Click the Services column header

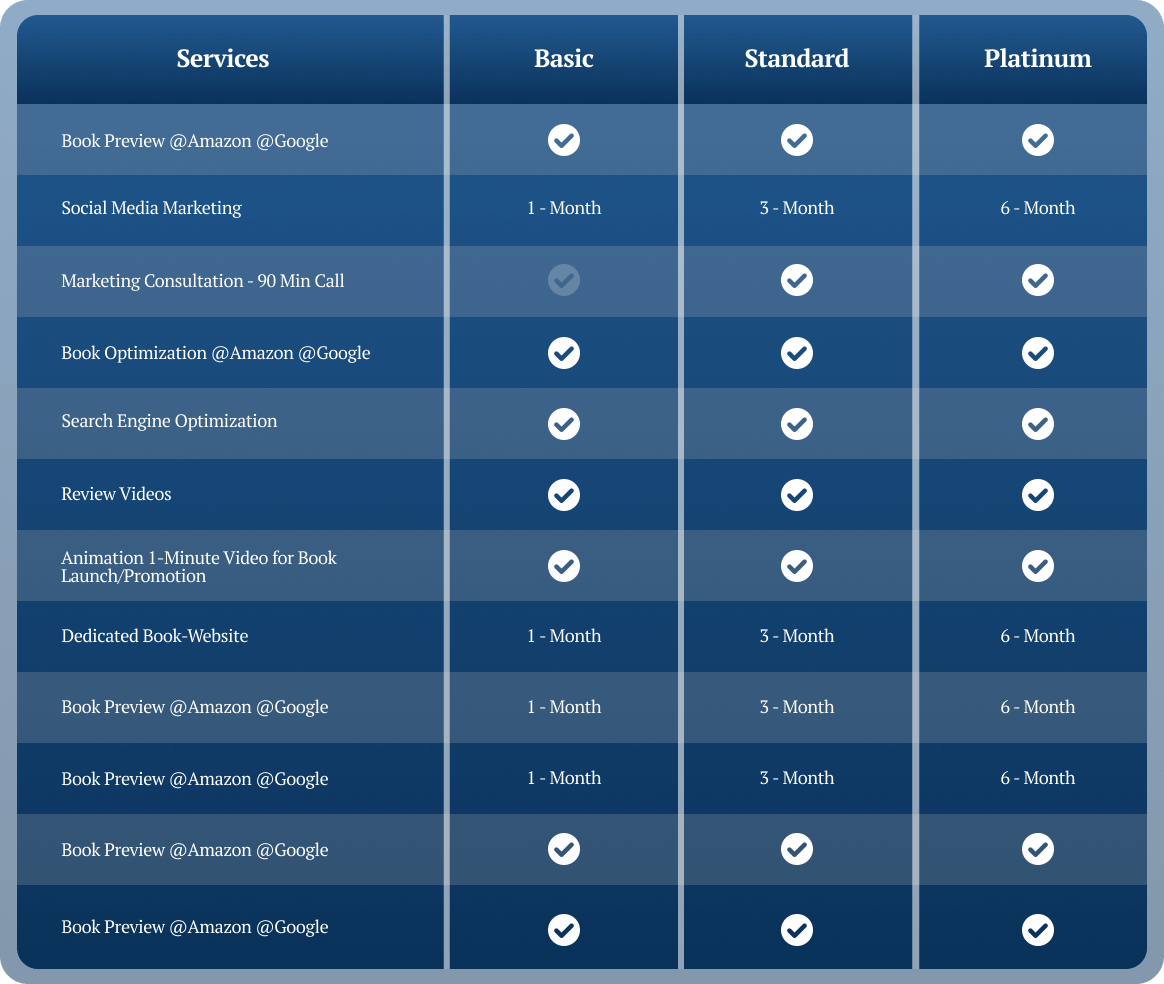coord(223,59)
